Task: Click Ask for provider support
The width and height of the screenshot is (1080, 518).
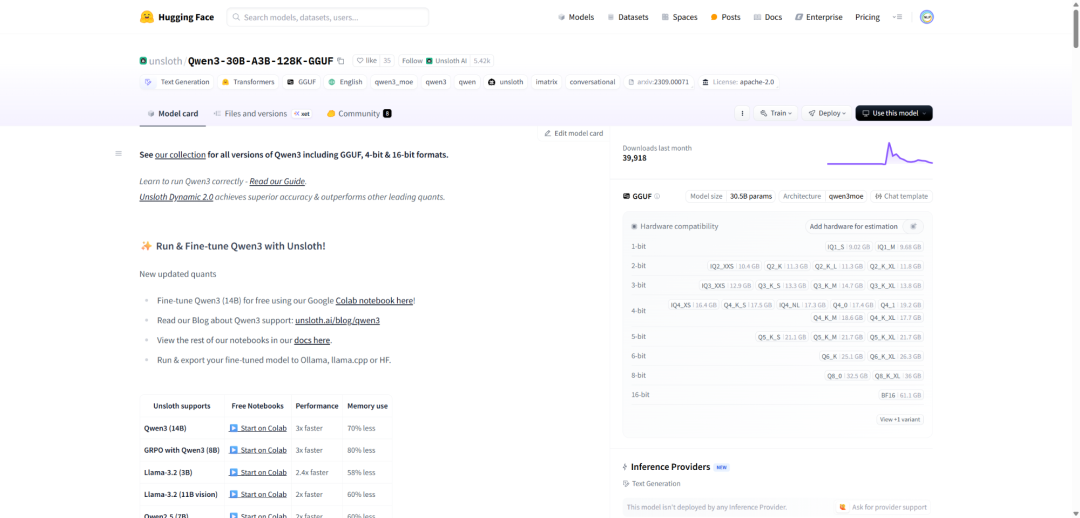Action: click(x=882, y=507)
